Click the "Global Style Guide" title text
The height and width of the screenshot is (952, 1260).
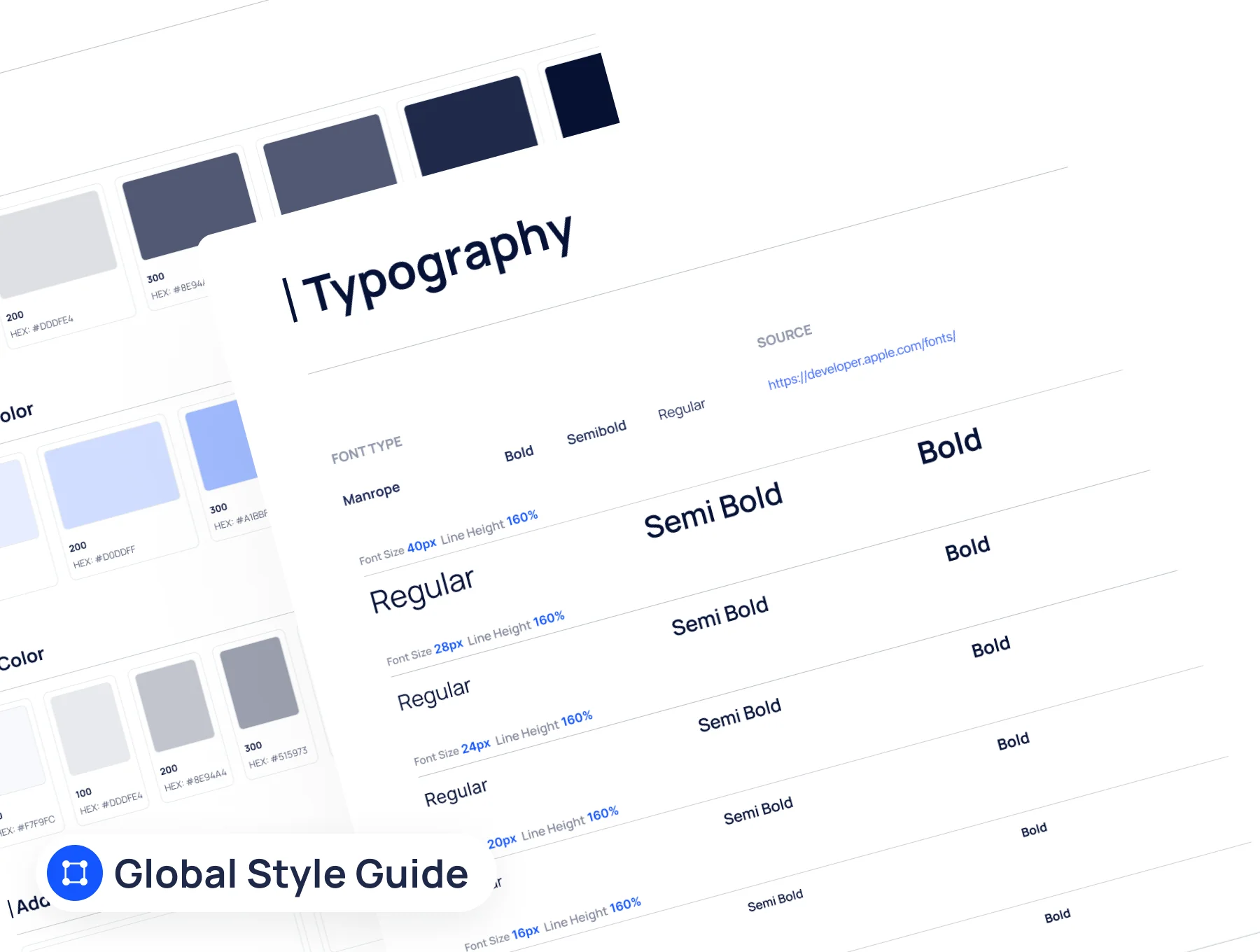291,874
